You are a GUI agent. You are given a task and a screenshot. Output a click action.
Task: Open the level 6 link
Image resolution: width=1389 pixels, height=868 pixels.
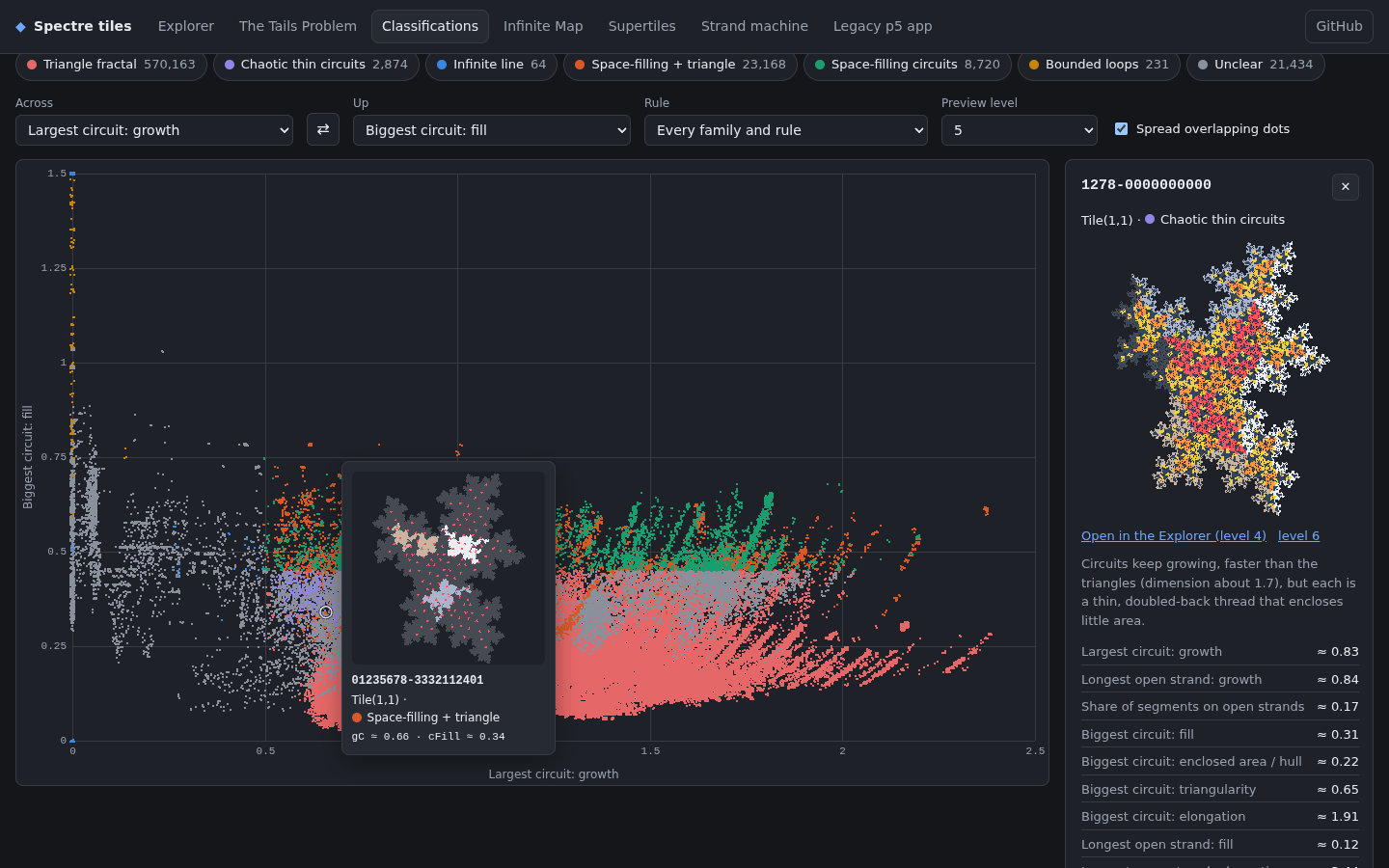(1298, 536)
